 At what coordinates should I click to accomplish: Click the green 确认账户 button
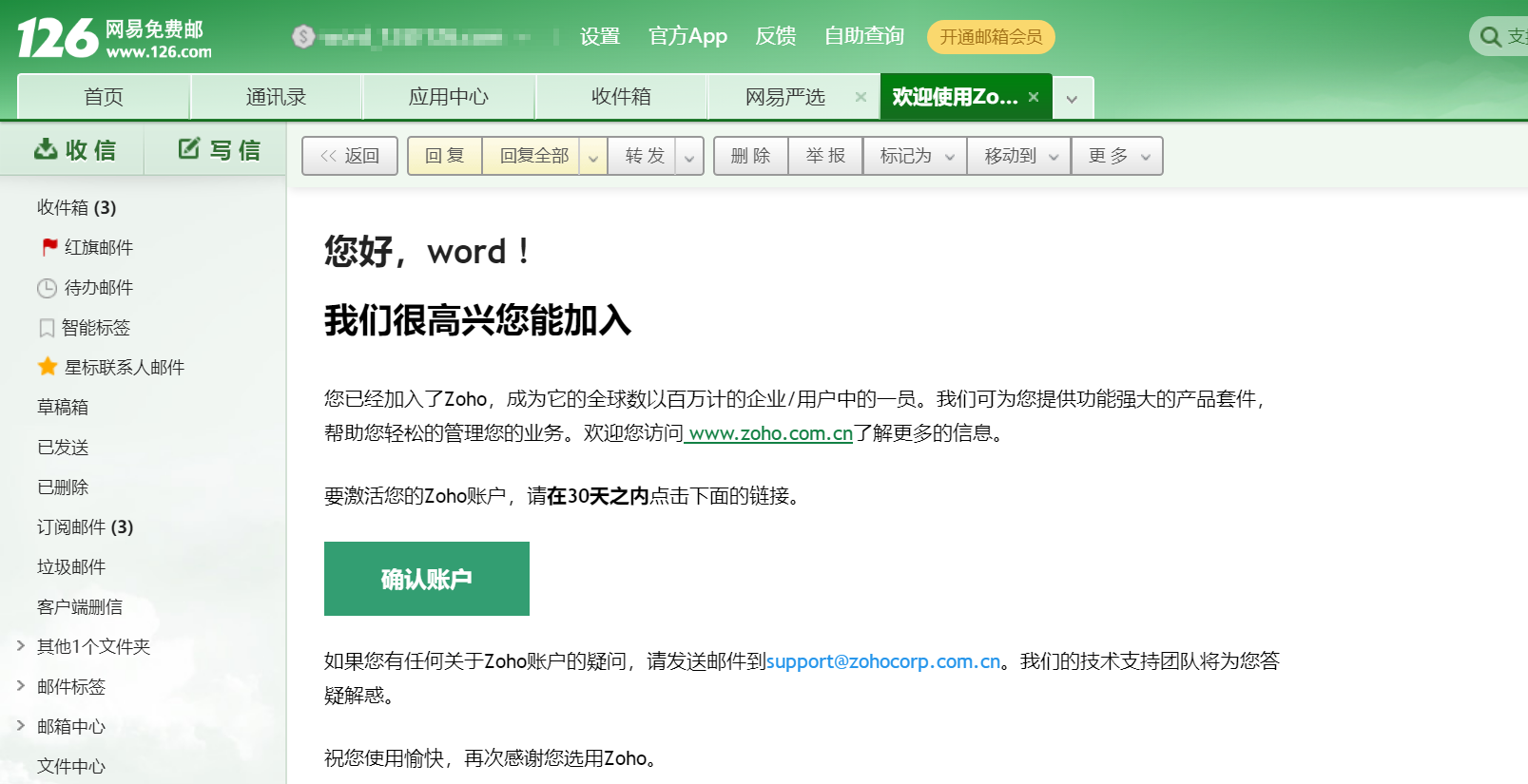[x=426, y=579]
